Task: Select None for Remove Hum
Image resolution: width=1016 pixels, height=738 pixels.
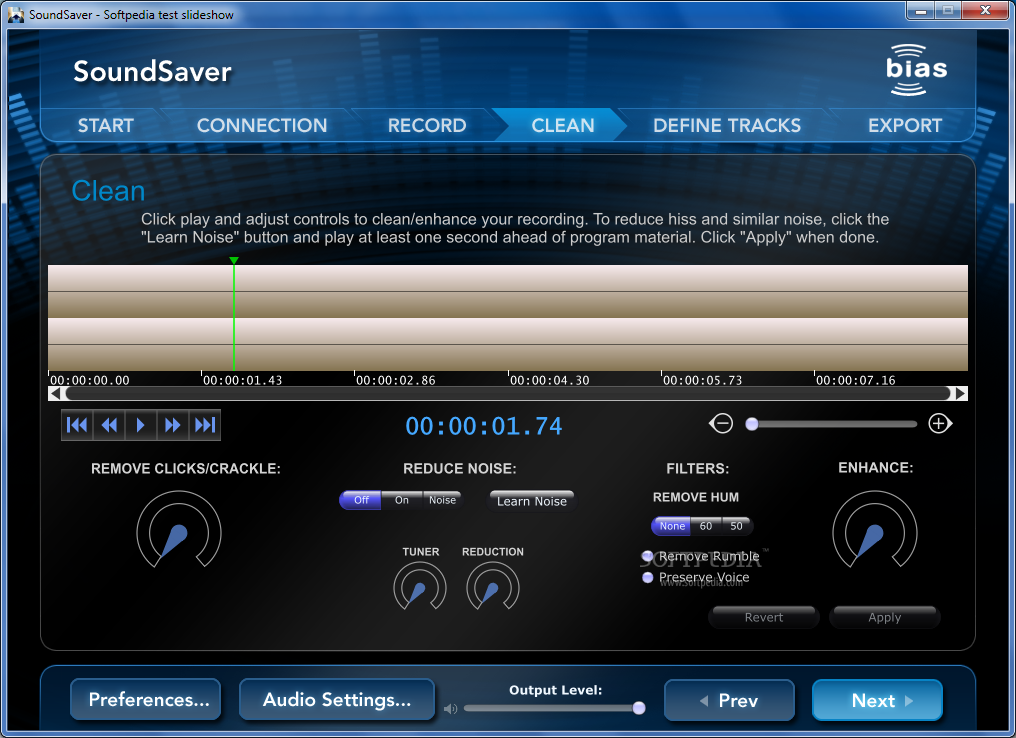Action: tap(672, 526)
